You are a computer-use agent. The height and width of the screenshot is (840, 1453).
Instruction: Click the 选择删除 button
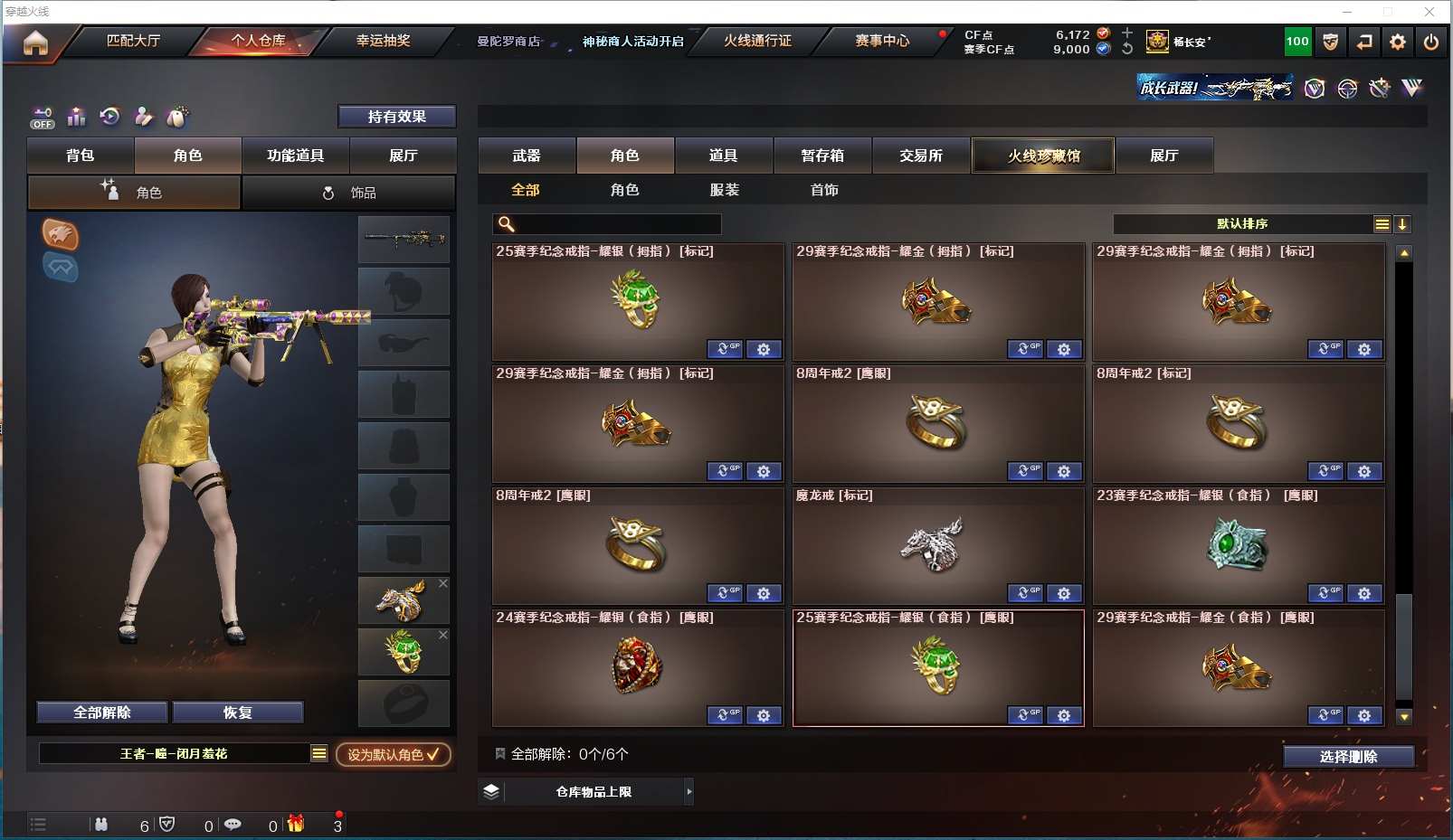click(x=1348, y=757)
